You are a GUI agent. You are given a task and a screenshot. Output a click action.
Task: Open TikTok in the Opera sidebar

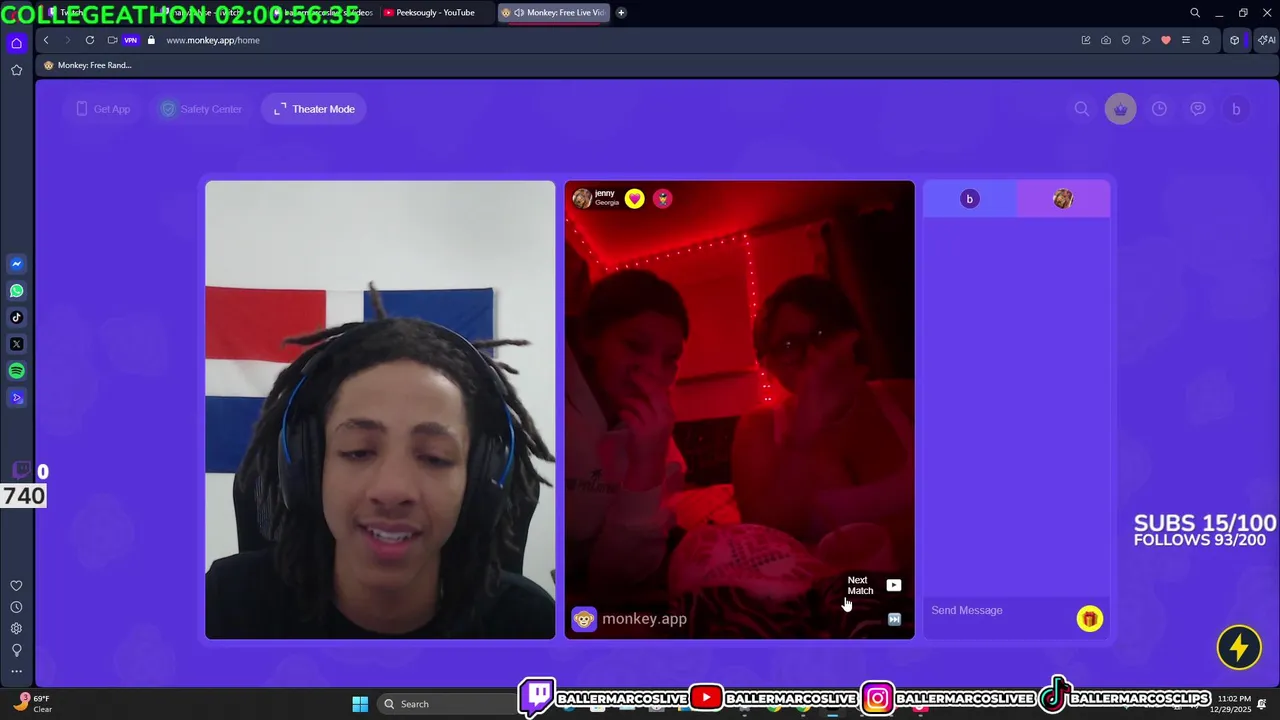16,317
